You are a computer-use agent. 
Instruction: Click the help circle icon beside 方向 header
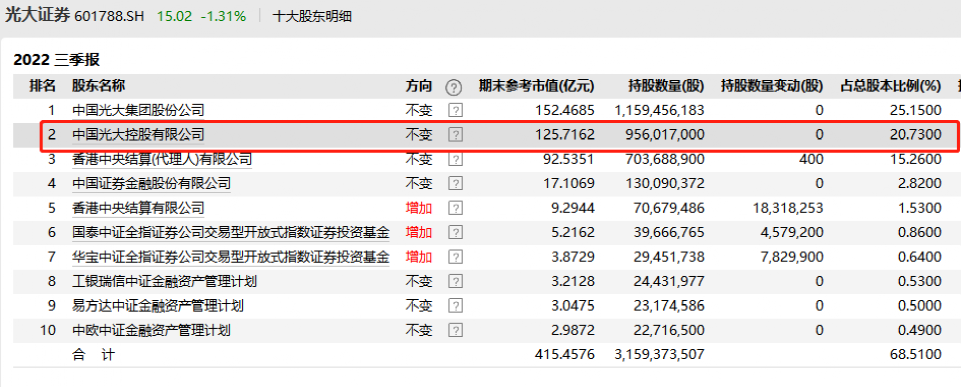coord(454,88)
